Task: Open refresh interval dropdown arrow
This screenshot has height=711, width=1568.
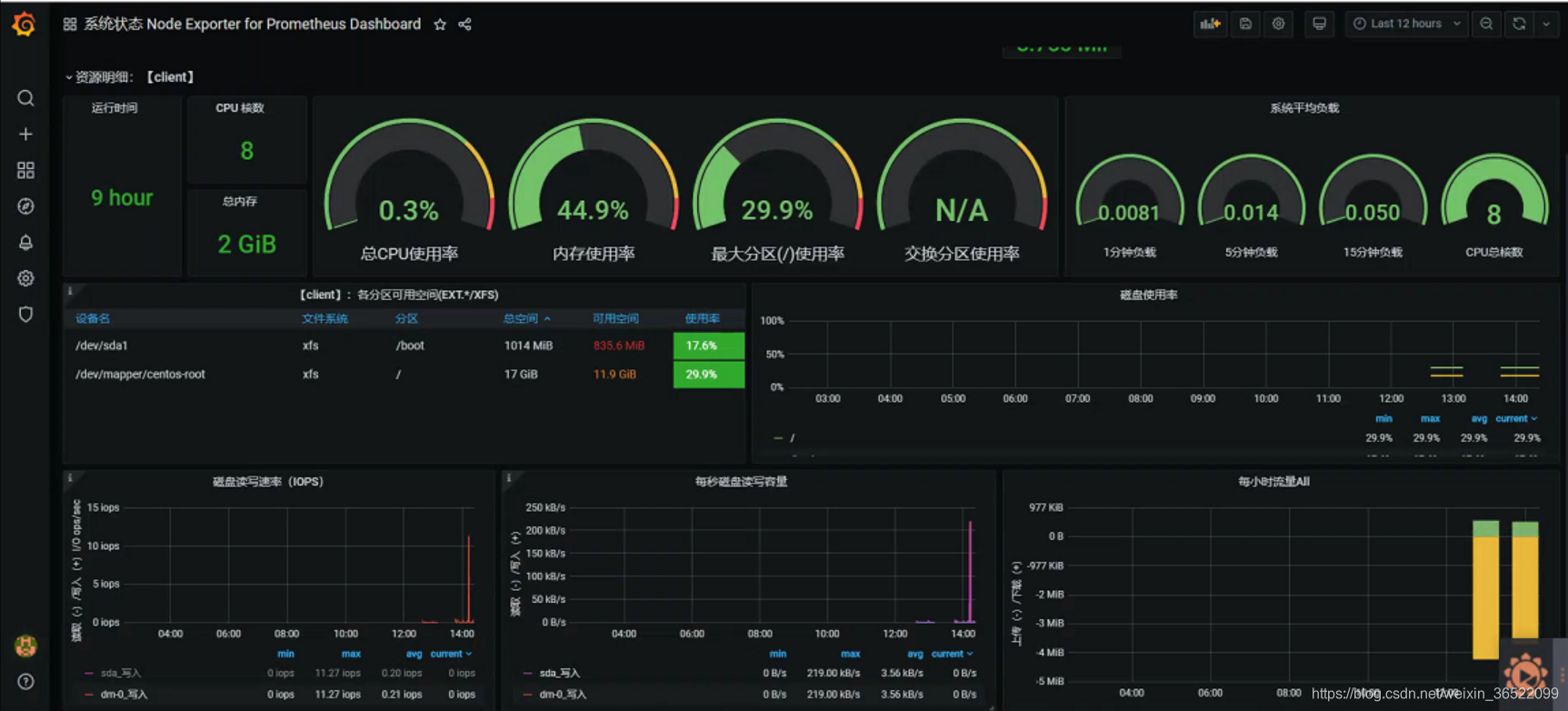Action: (x=1546, y=24)
